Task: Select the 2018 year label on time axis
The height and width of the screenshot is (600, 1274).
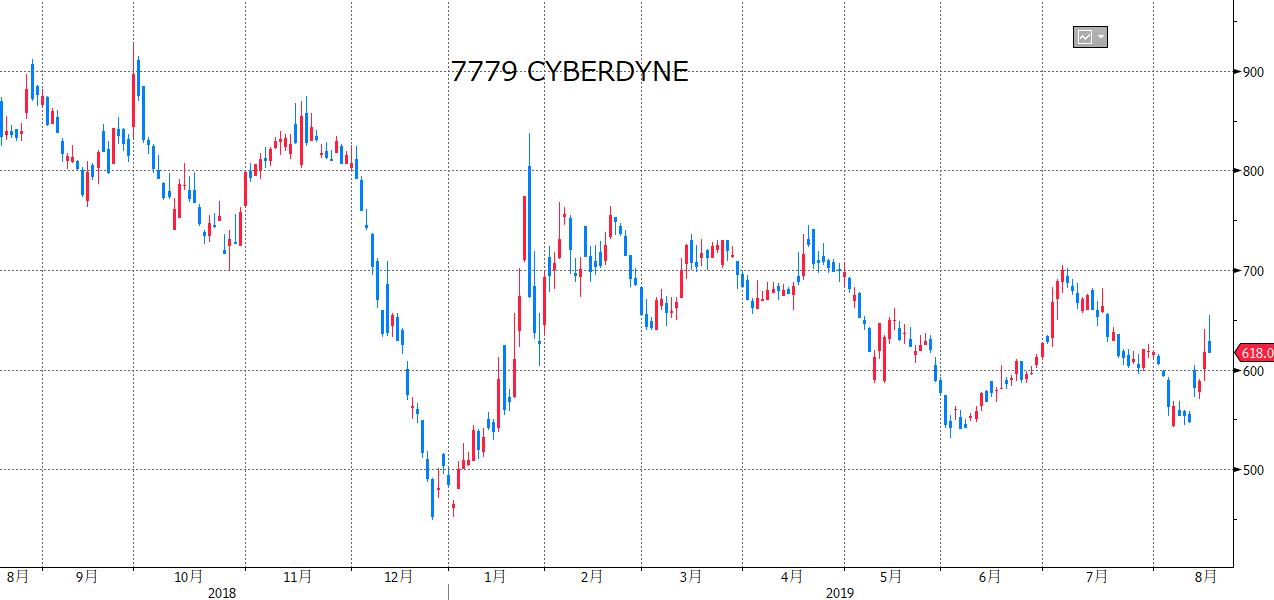Action: [222, 593]
